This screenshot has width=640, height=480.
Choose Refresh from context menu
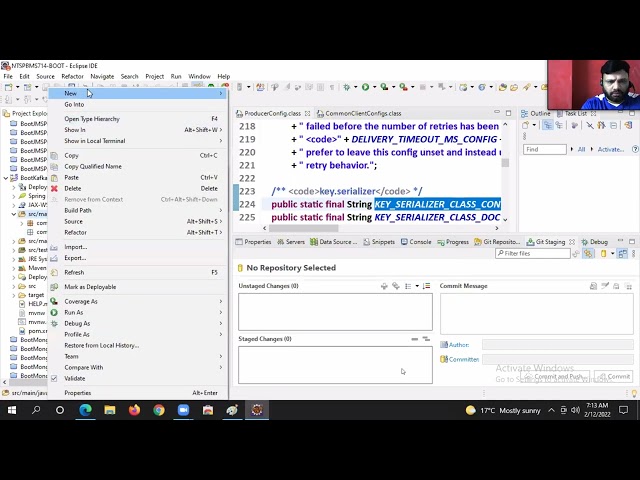138,273
